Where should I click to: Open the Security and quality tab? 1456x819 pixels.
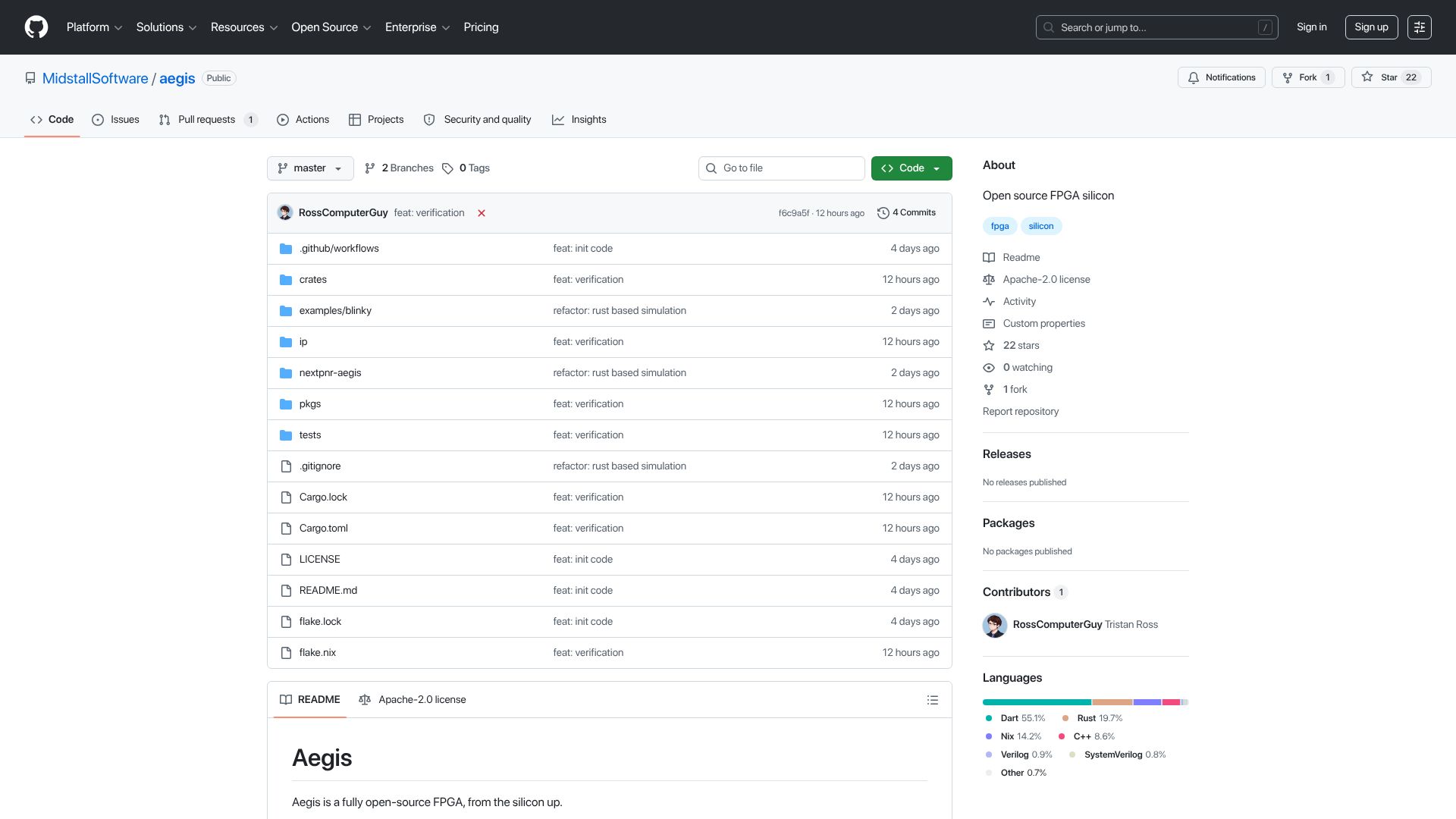(477, 120)
